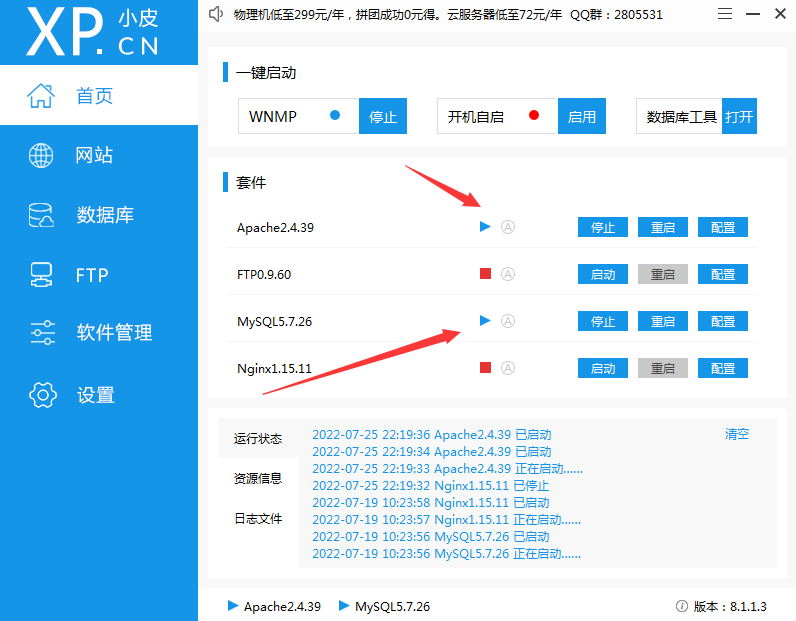Open 软件管理 sidebar menu item
Screen dimensions: 796x621
point(99,333)
